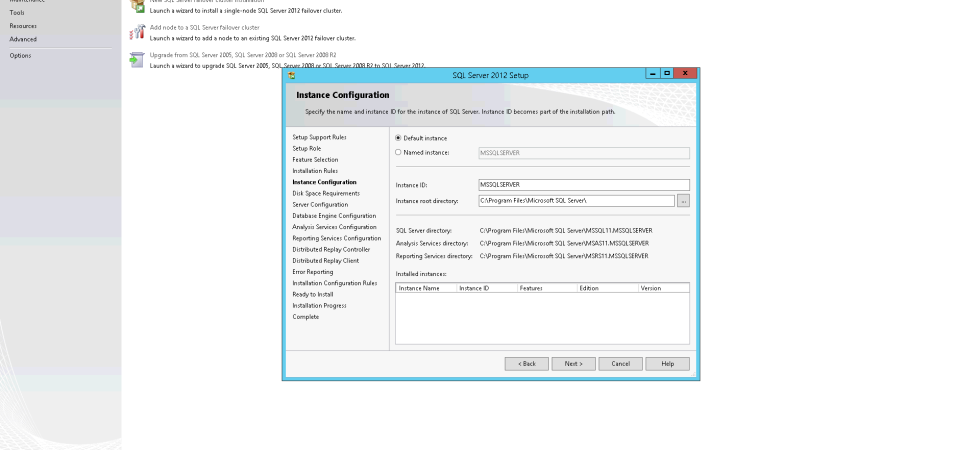Click the SQL Server setup title bar icon
This screenshot has height=450, width=980.
click(291, 75)
